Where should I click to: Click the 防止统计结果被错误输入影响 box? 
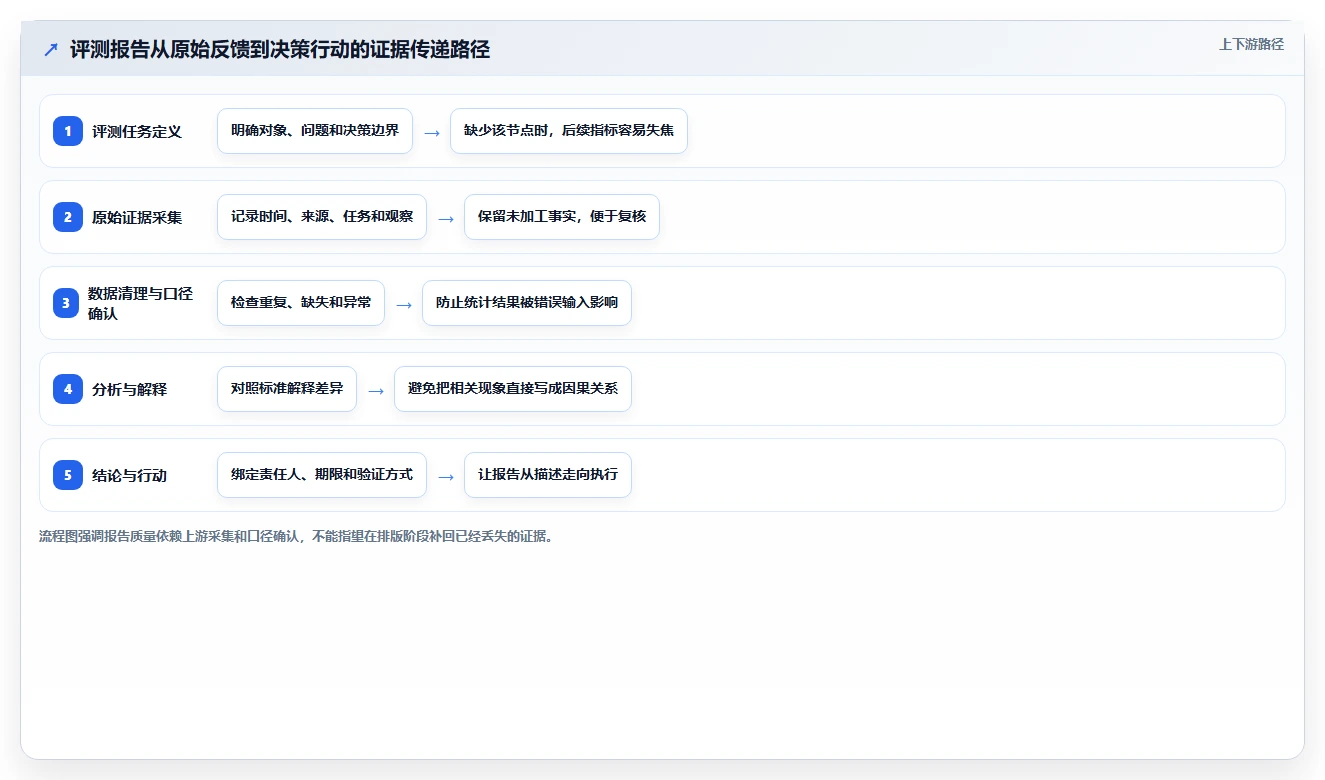coord(527,303)
